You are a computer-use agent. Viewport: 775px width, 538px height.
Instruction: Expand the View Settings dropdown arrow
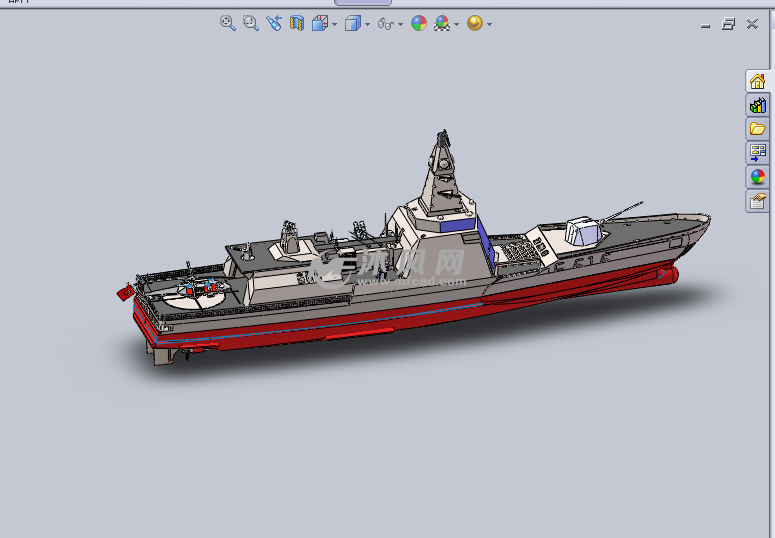[x=489, y=24]
